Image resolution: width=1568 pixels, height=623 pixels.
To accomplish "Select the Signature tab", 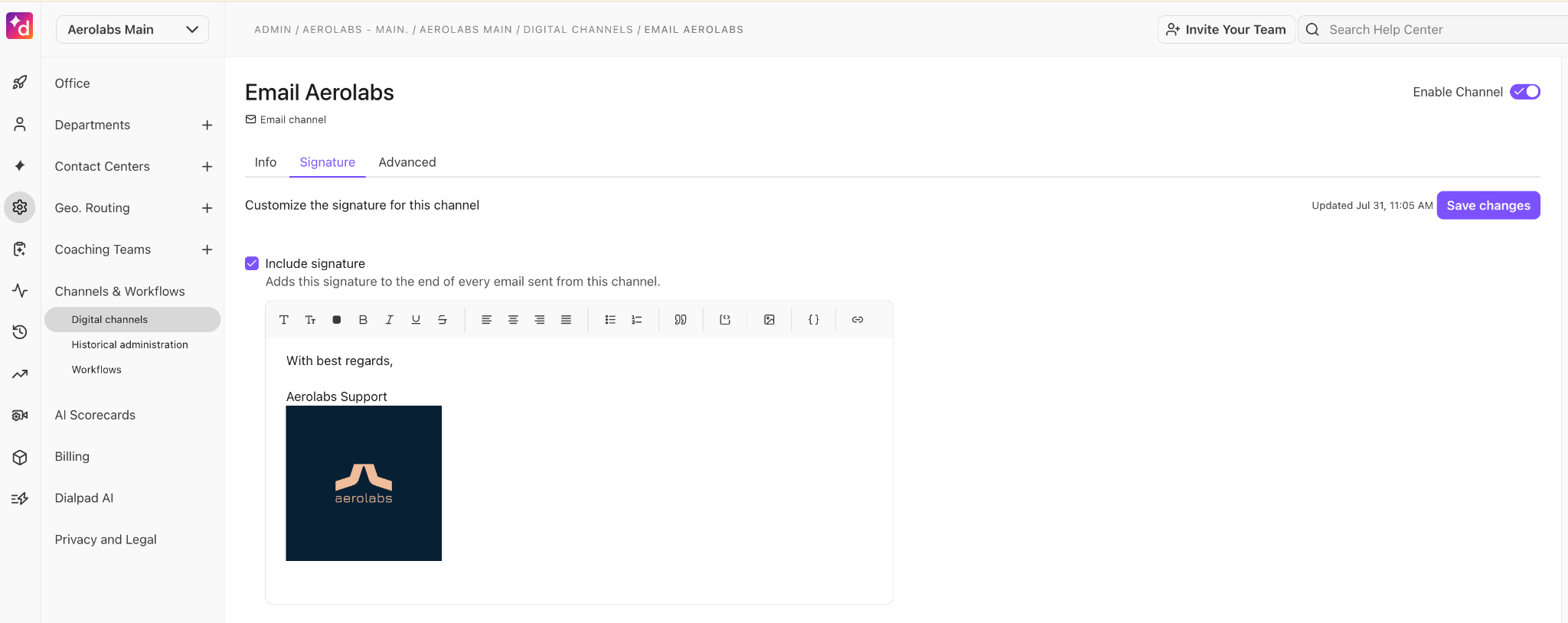I will click(328, 162).
